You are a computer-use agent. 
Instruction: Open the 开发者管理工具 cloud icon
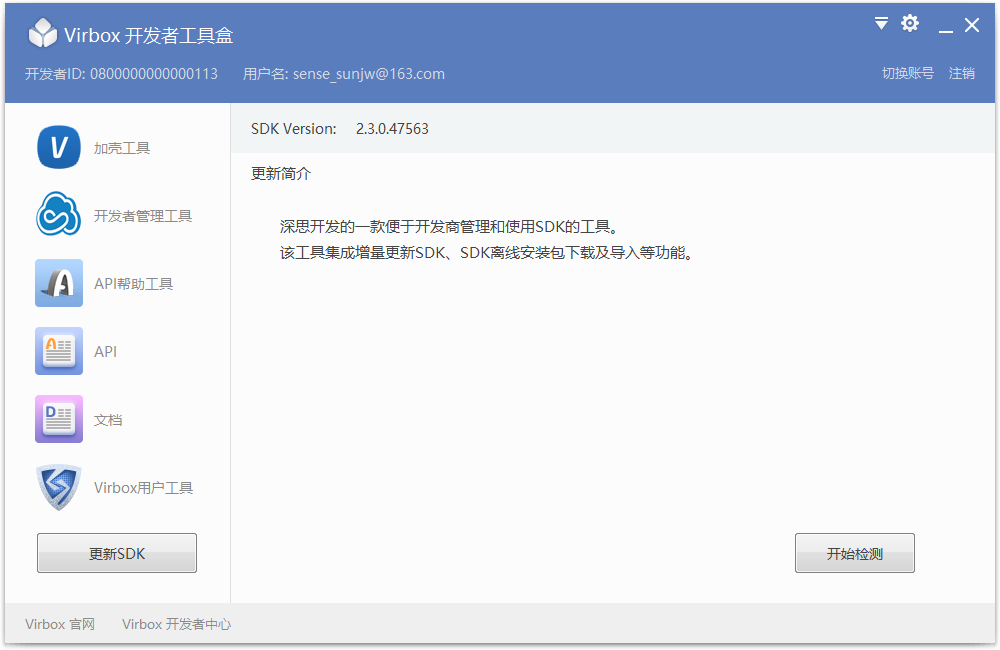point(59,215)
